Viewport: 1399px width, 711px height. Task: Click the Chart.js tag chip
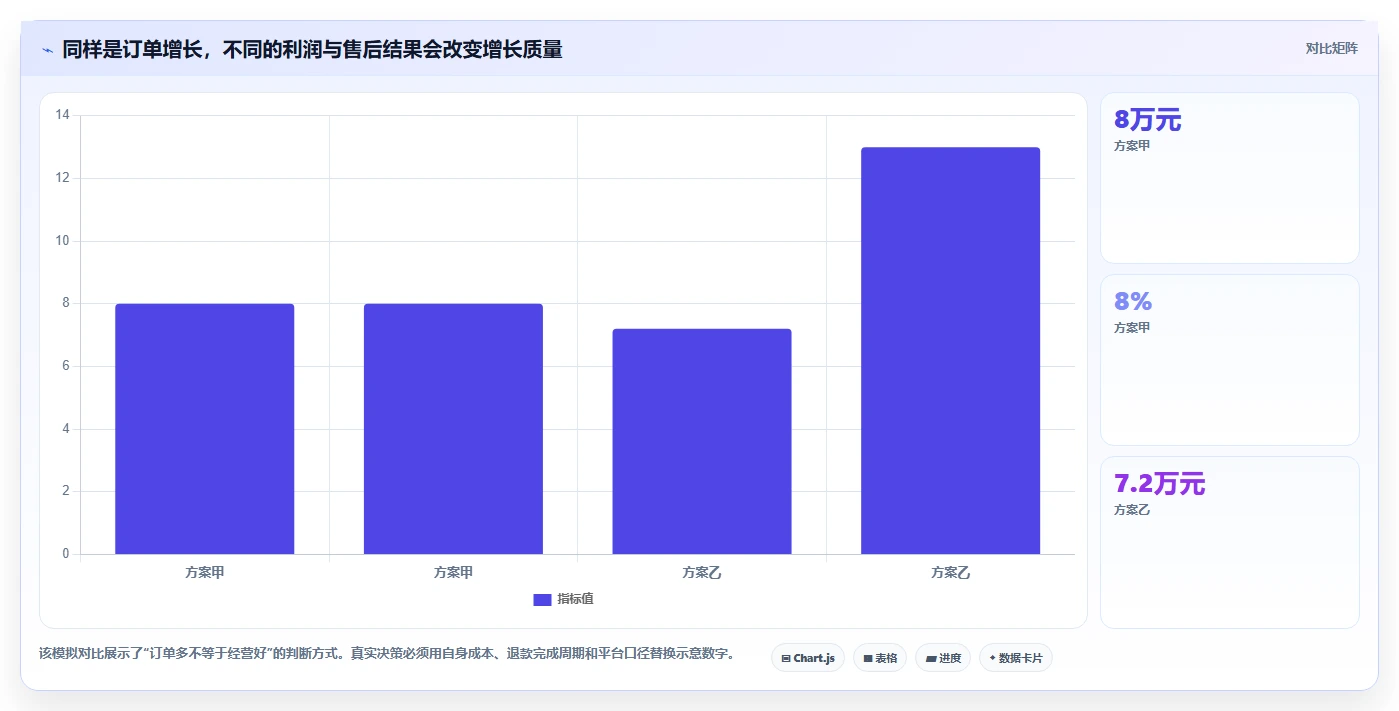point(808,658)
